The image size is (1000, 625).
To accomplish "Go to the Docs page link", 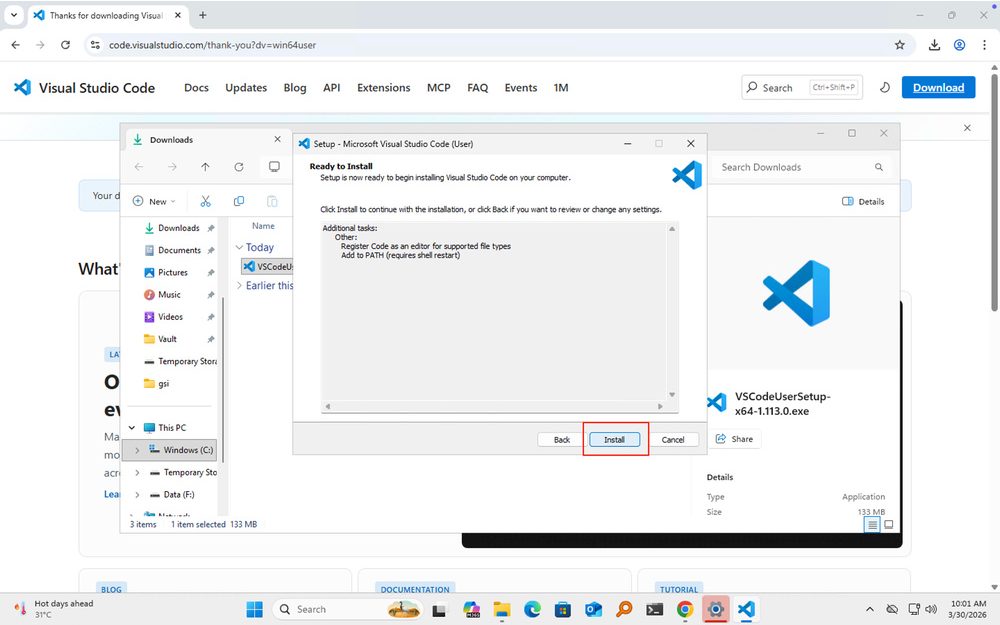I will pyautogui.click(x=196, y=88).
